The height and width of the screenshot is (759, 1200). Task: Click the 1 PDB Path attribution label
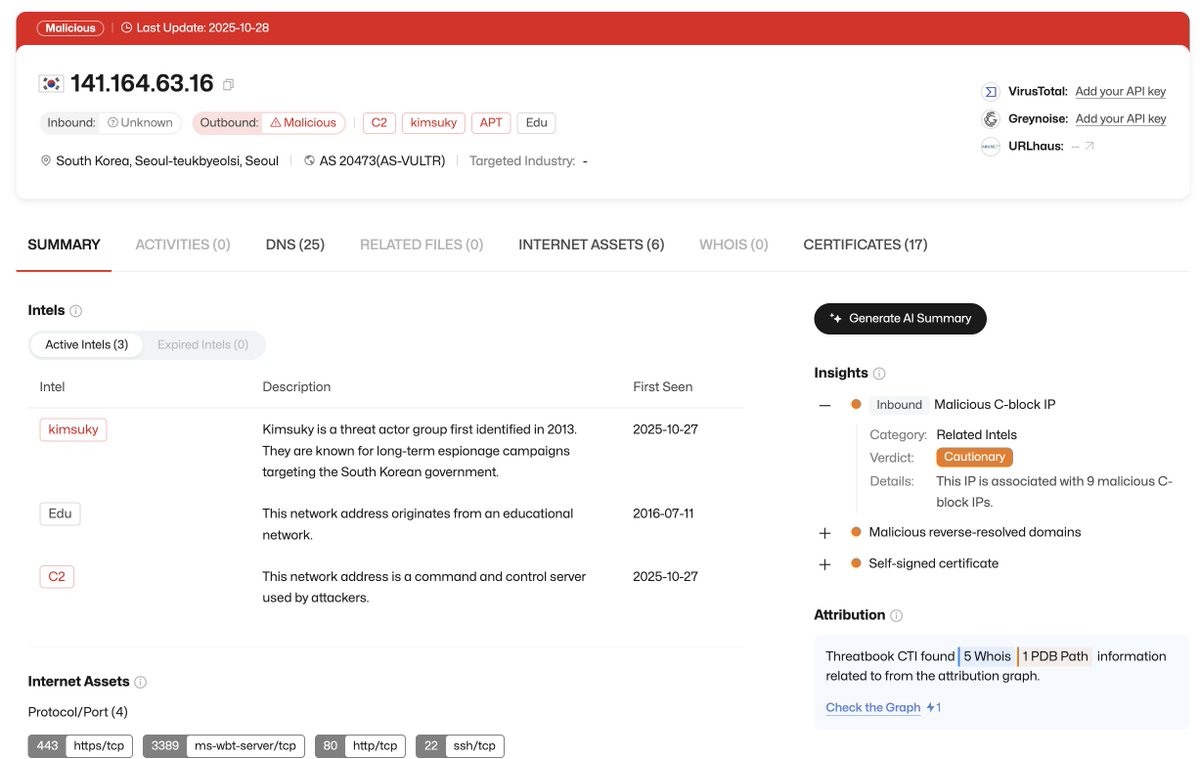click(x=1054, y=657)
